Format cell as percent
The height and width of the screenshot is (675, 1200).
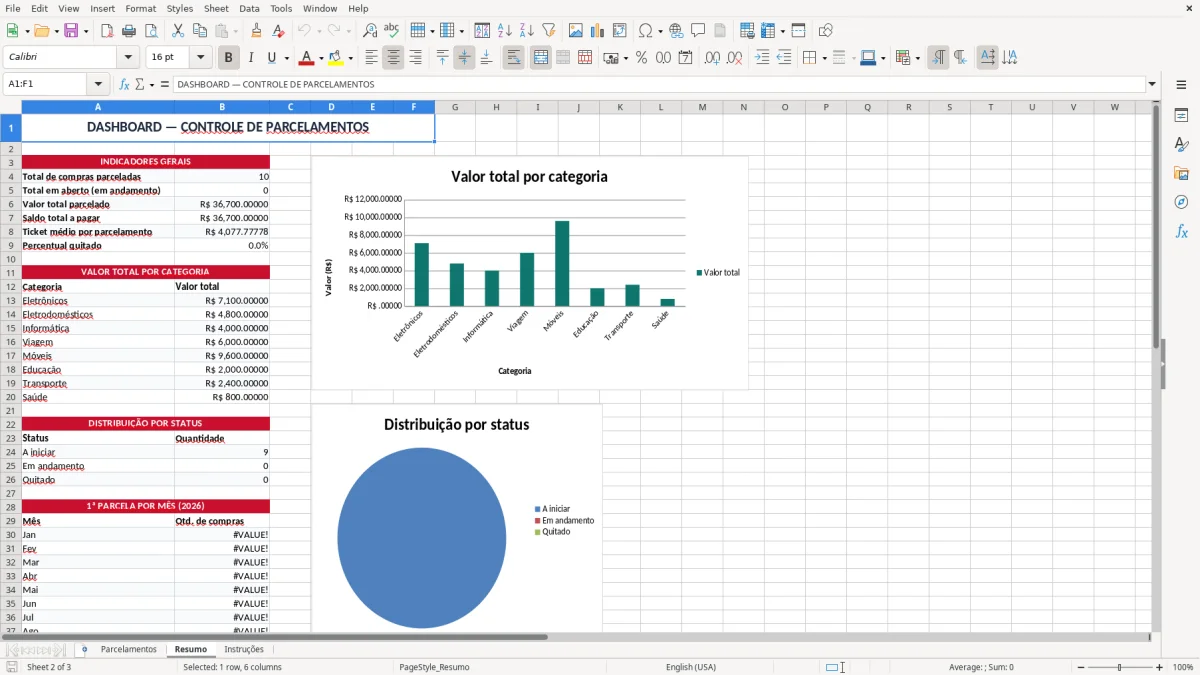641,58
